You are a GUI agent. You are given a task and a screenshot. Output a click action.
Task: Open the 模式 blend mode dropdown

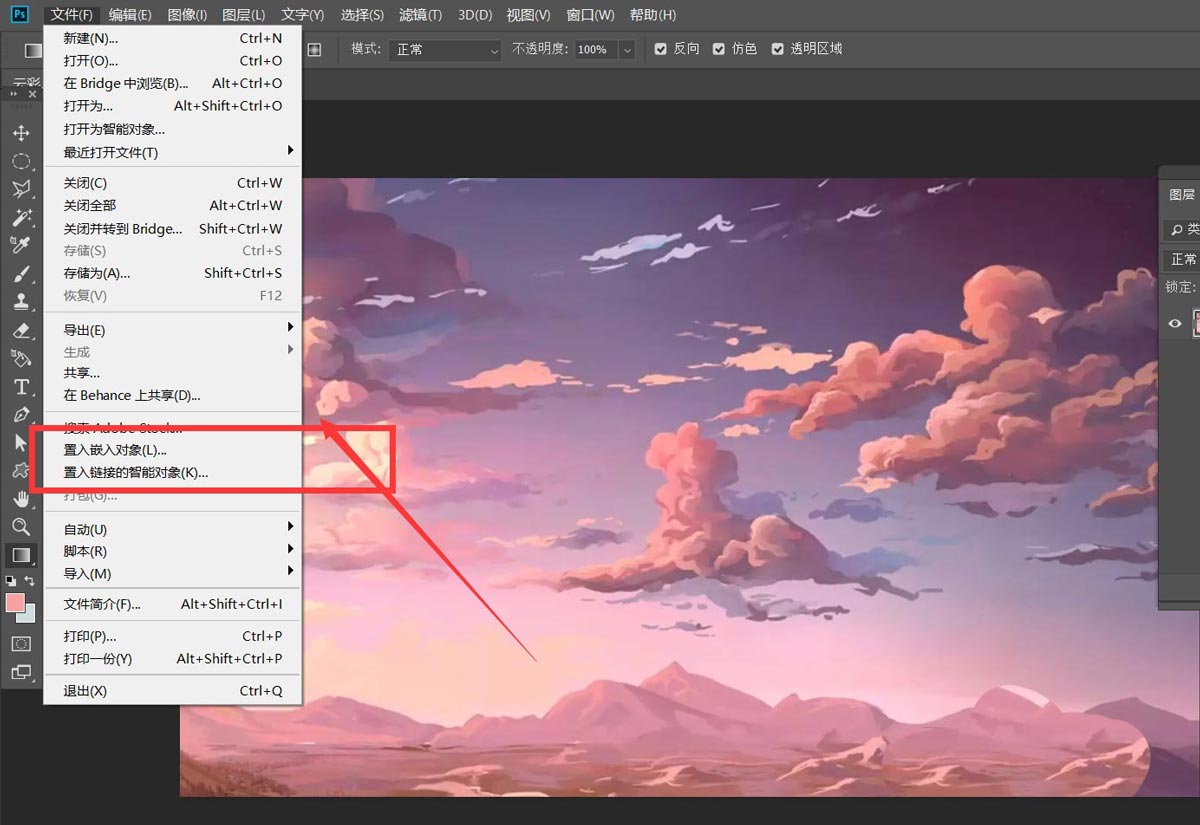pos(446,49)
